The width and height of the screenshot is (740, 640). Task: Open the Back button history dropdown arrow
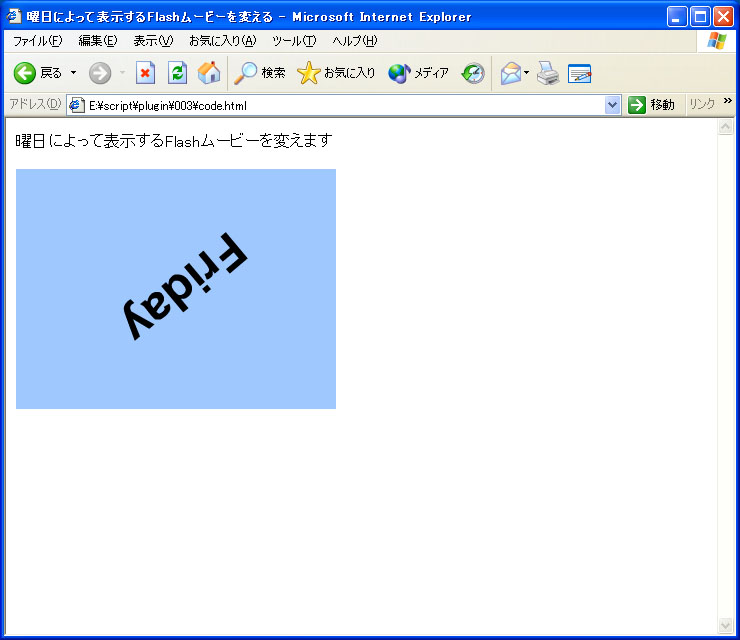pos(74,73)
